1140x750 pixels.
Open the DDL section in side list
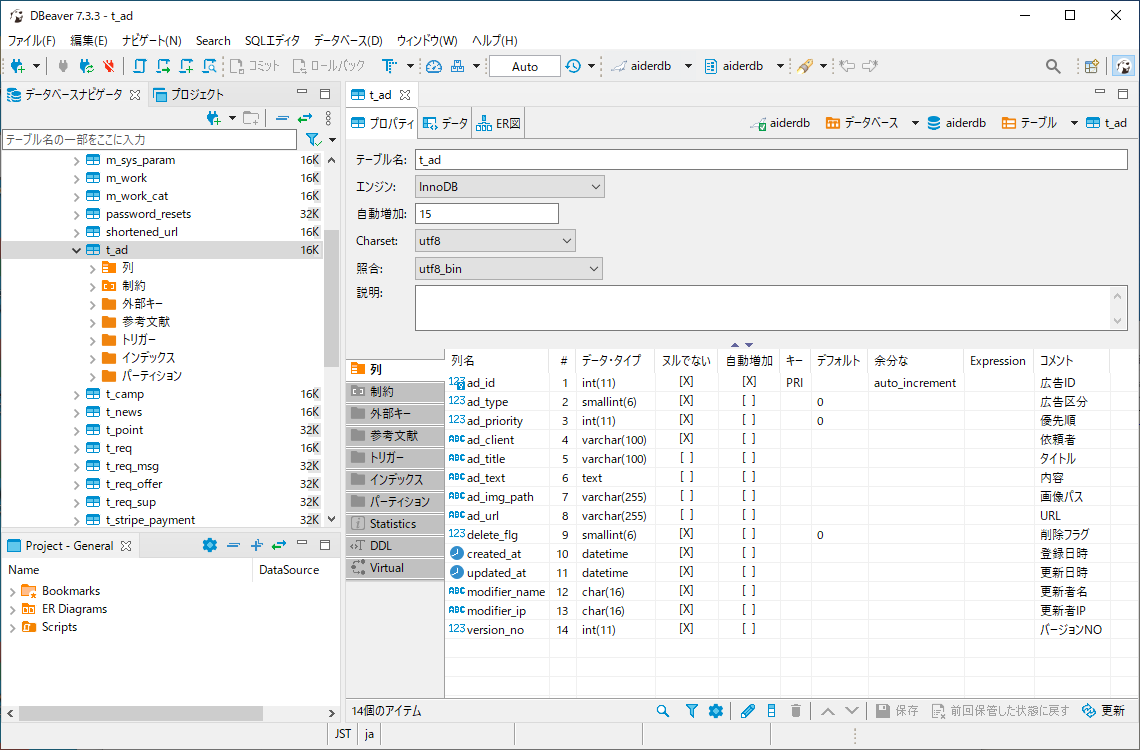[381, 545]
